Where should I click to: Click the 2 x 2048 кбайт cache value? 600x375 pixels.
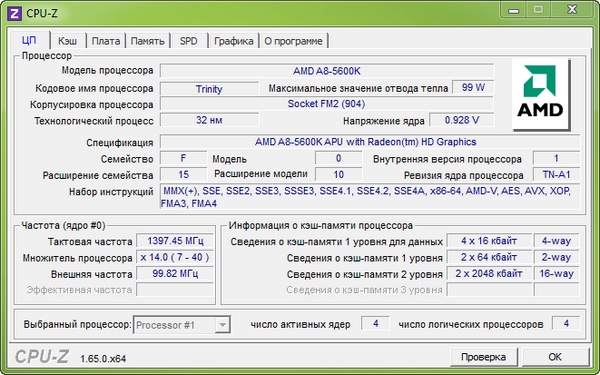coord(489,274)
